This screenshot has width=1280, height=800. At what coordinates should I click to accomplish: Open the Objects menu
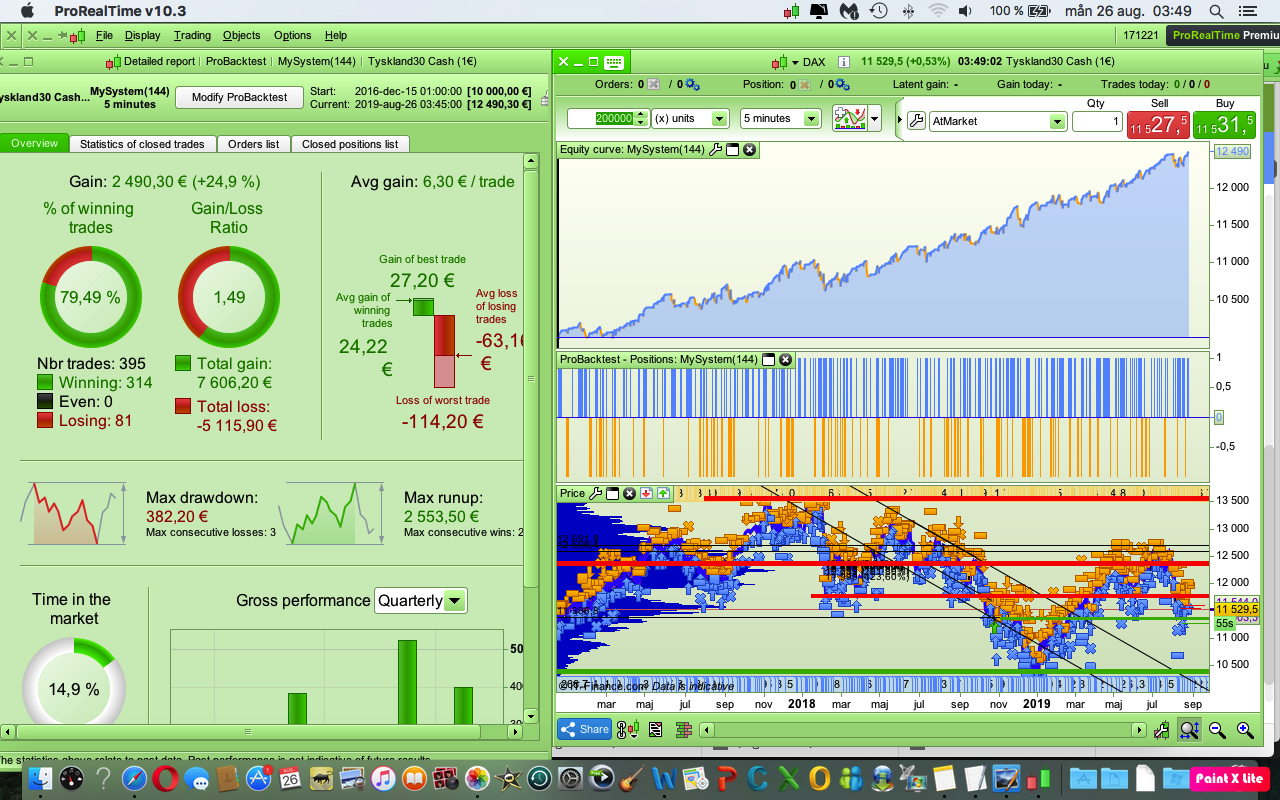242,35
